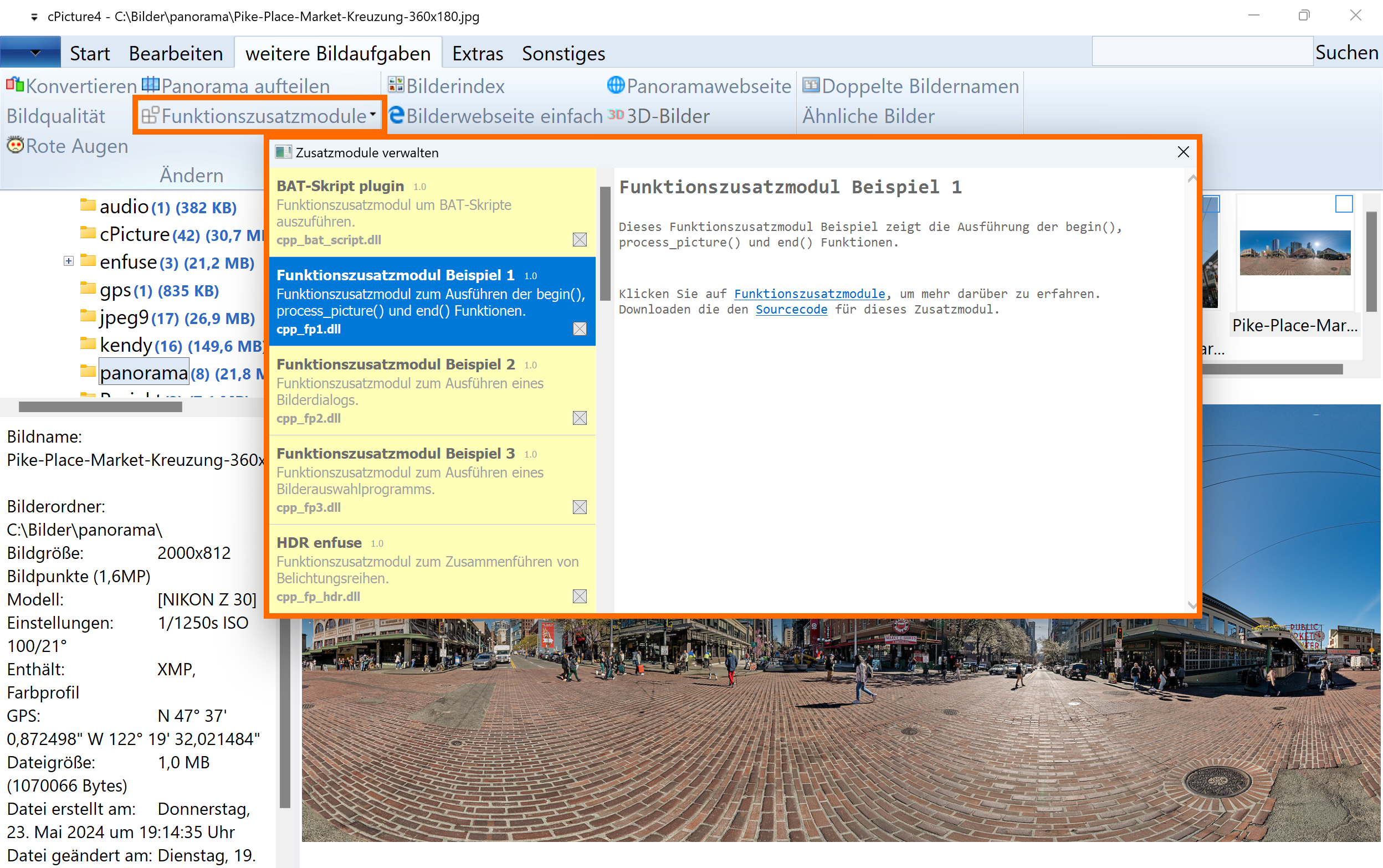Click the Sourcecode download link
Viewport: 1383px width, 868px height.
pyautogui.click(x=791, y=310)
